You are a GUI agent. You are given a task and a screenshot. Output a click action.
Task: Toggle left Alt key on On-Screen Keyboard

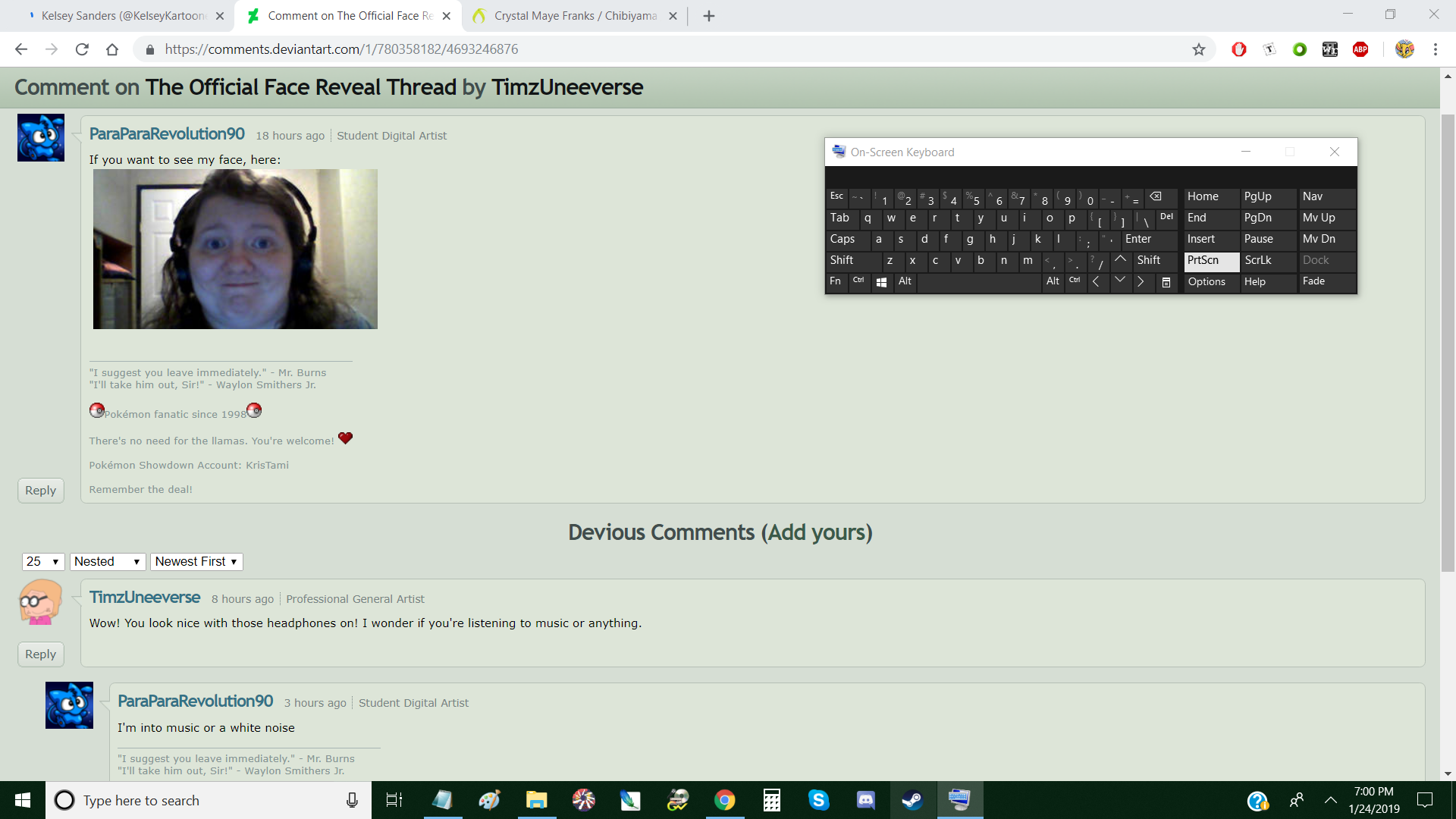click(905, 281)
